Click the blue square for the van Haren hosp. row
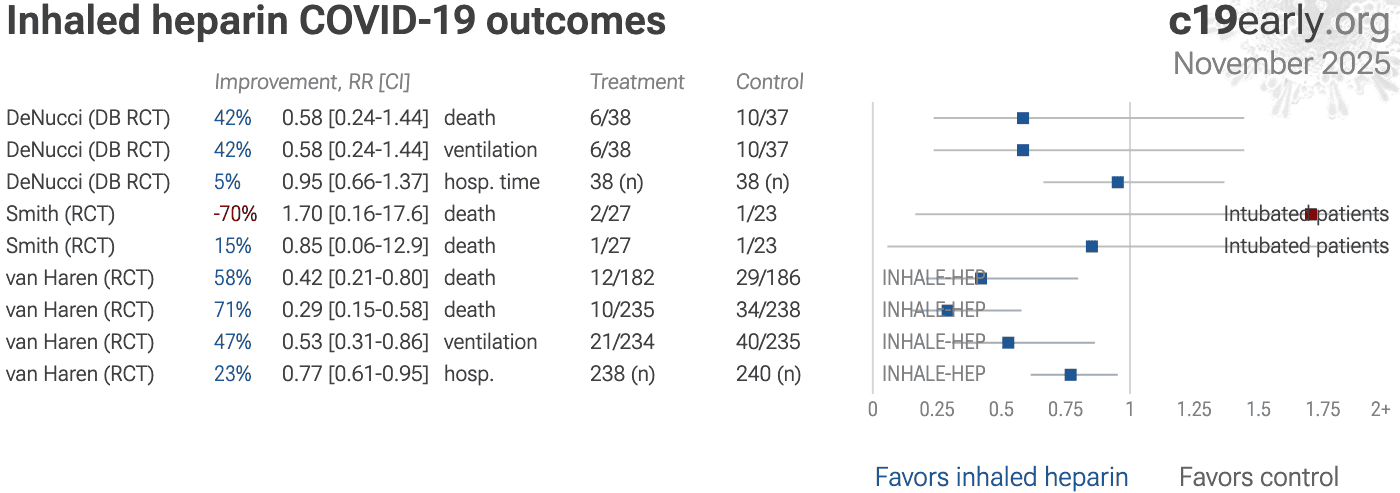Viewport: 1400px width, 493px height. point(1071,374)
